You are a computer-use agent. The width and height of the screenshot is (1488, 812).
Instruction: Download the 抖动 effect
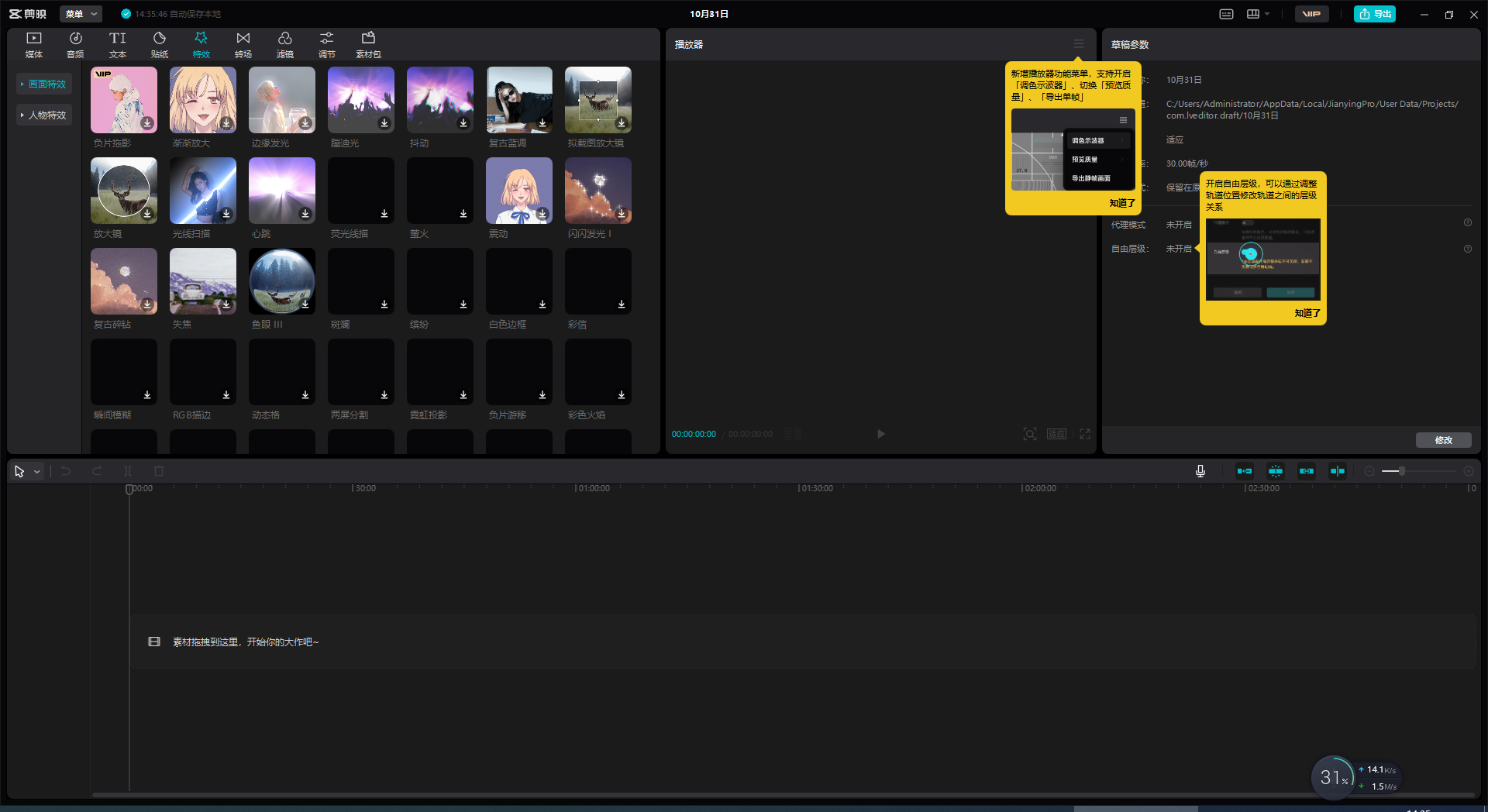463,123
